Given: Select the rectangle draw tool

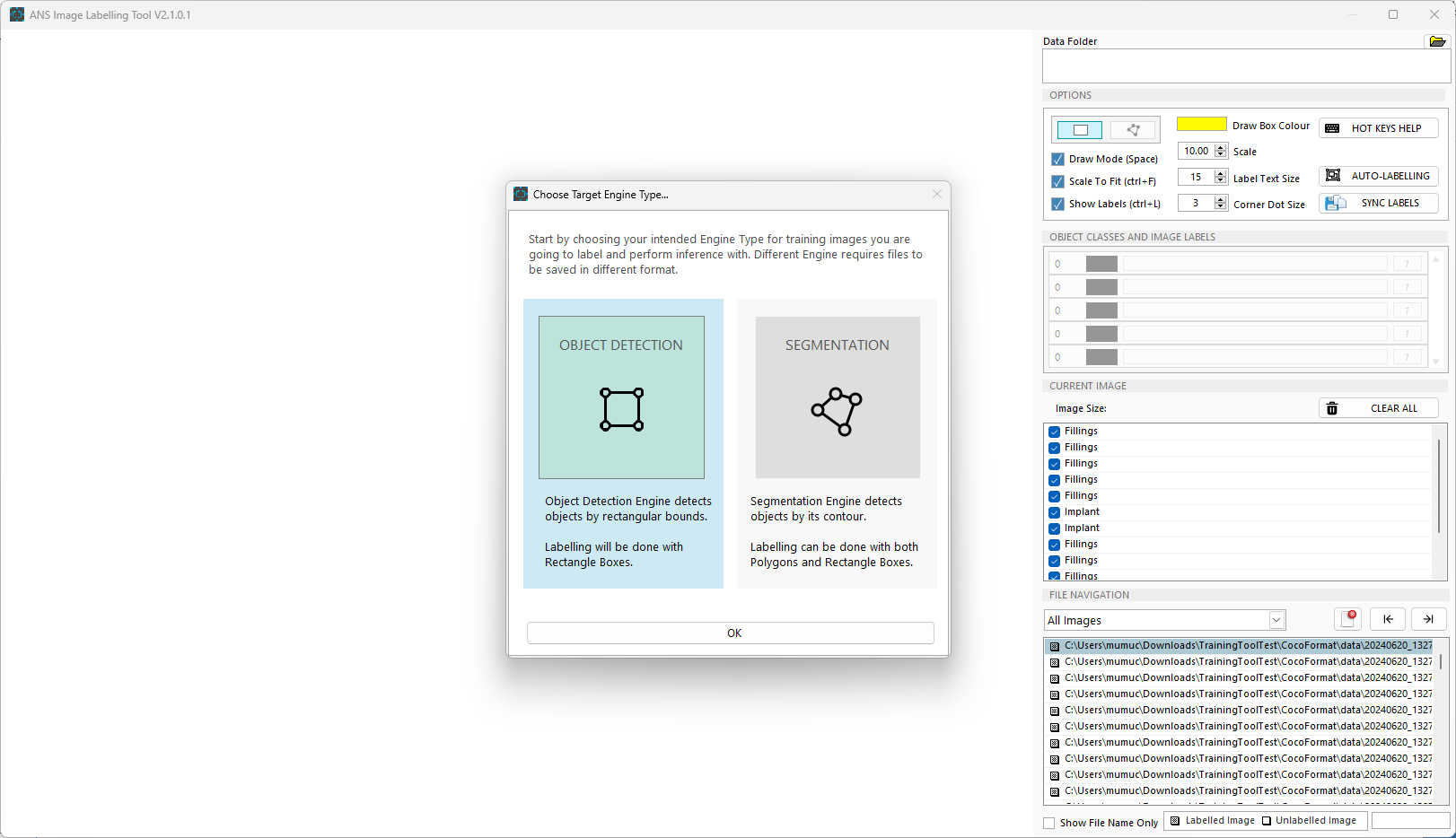Looking at the screenshot, I should [x=1080, y=130].
